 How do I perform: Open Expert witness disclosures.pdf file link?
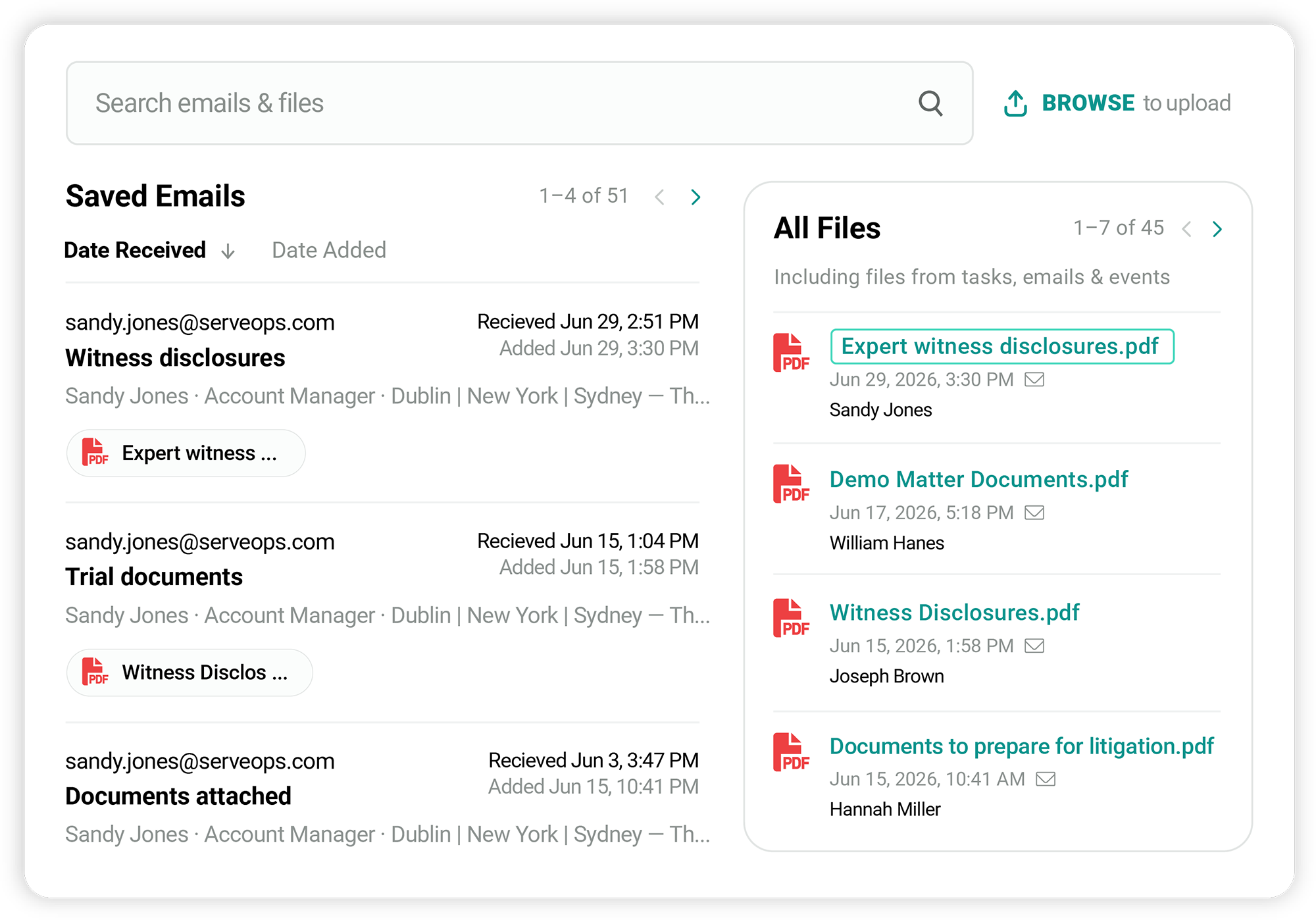click(x=1002, y=346)
